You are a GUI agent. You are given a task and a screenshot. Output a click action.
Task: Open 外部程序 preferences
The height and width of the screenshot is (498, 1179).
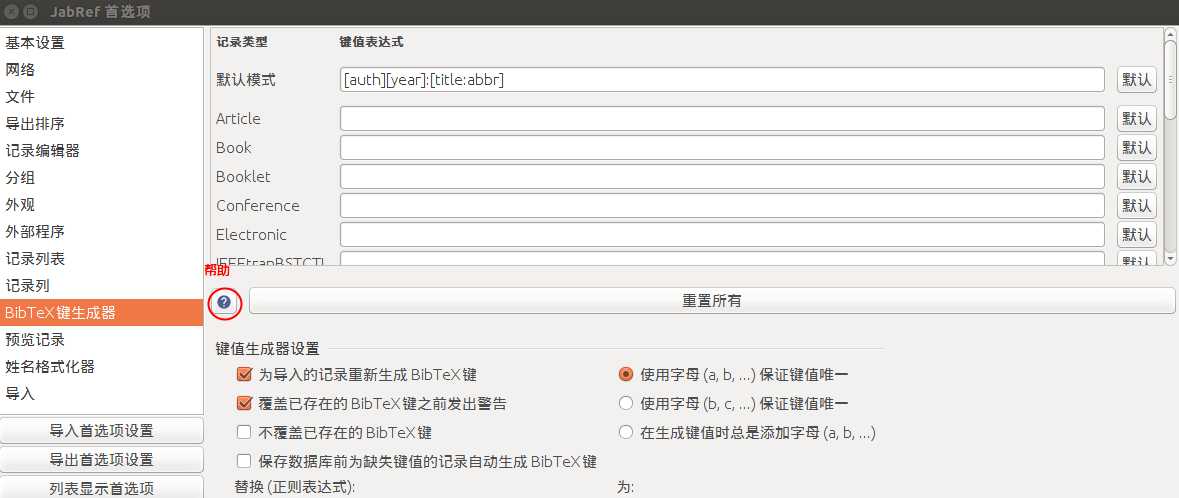pos(102,232)
